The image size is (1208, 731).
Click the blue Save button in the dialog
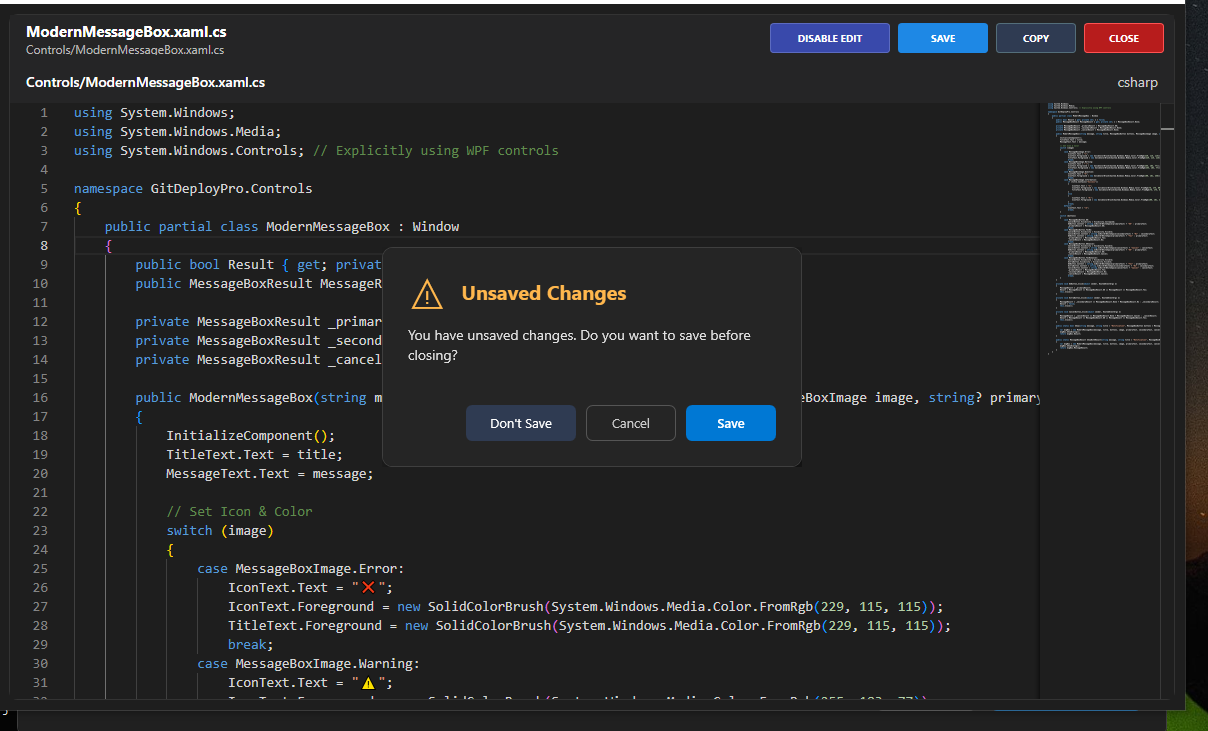coord(730,423)
